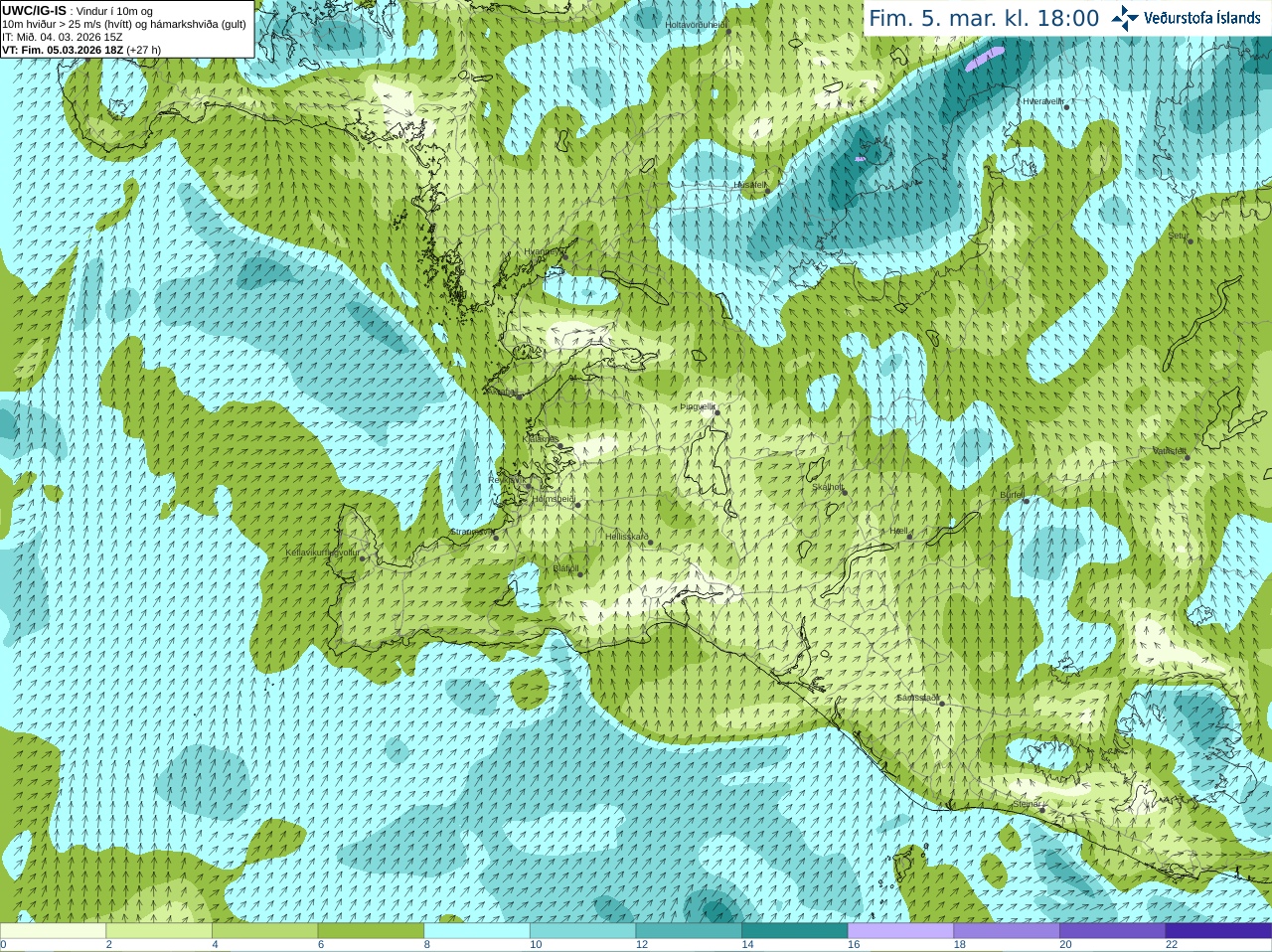The image size is (1272, 952).
Task: Select the Hveravellir station label
Action: [1043, 101]
